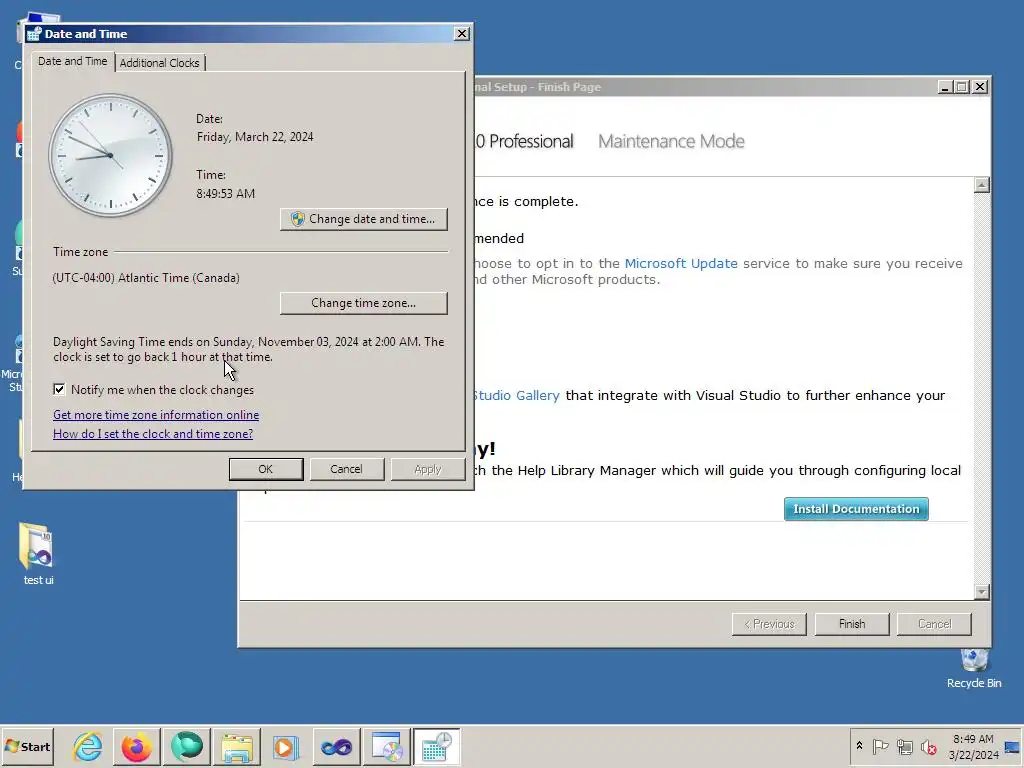Switch to the setup installer taskbar icon

click(387, 746)
